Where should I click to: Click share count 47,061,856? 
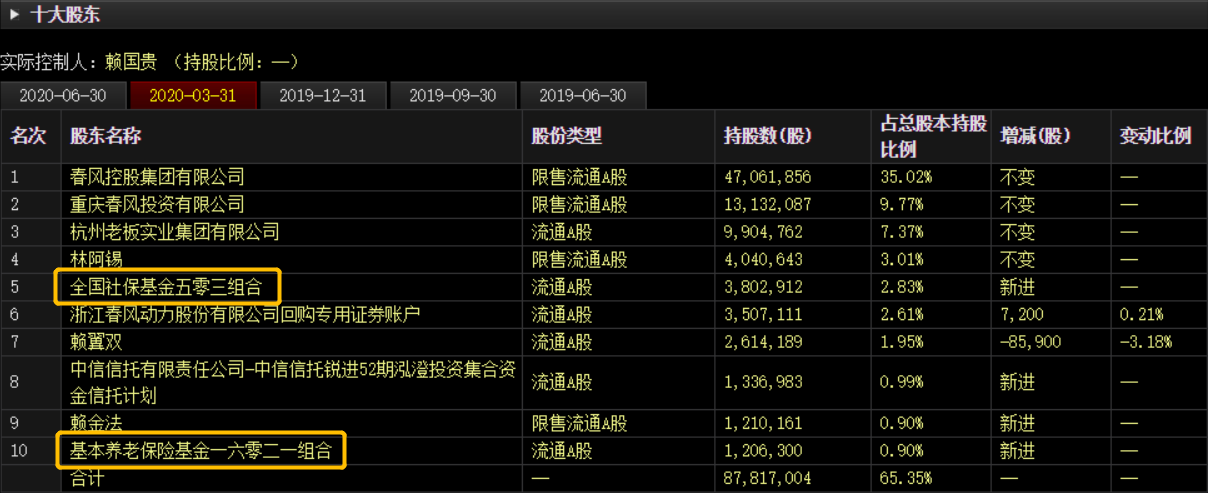(x=767, y=177)
